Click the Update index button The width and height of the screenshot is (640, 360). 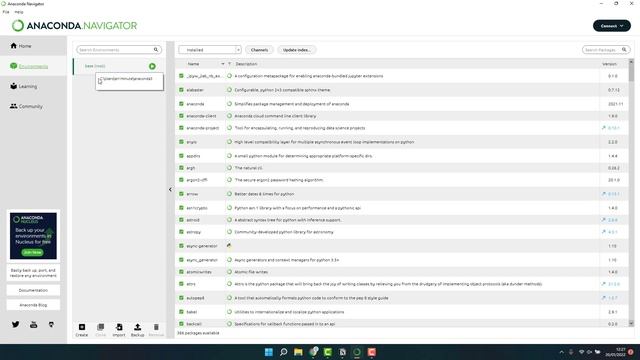pyautogui.click(x=297, y=50)
